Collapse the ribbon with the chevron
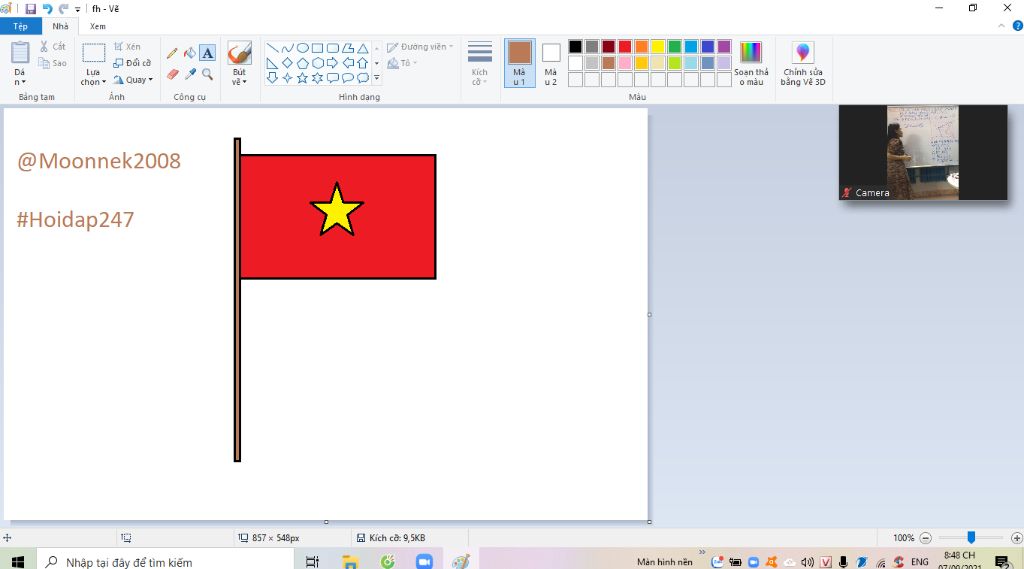This screenshot has height=569, width=1024. coord(1001,26)
